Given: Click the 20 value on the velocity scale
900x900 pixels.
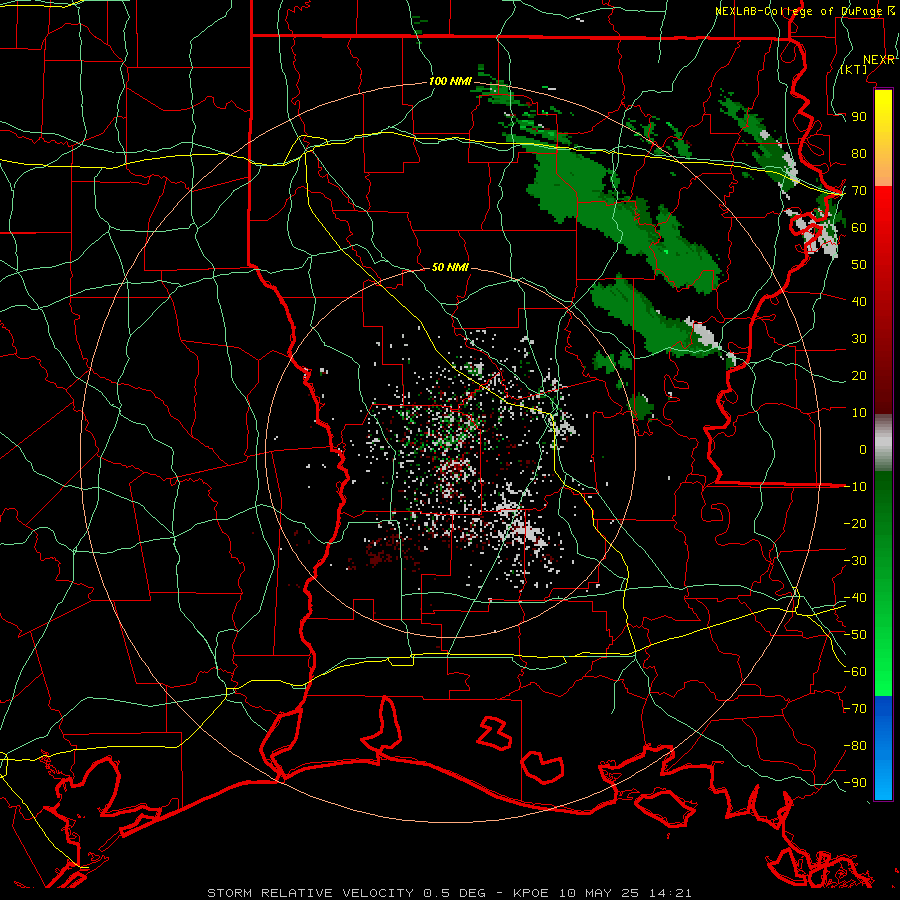Looking at the screenshot, I should (x=859, y=375).
